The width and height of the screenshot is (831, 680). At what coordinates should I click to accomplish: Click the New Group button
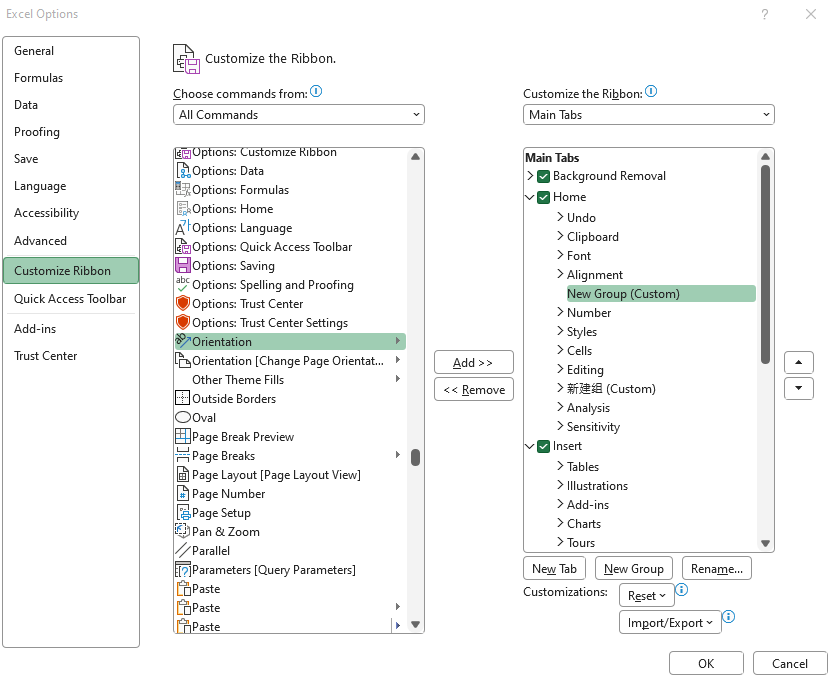coord(634,569)
